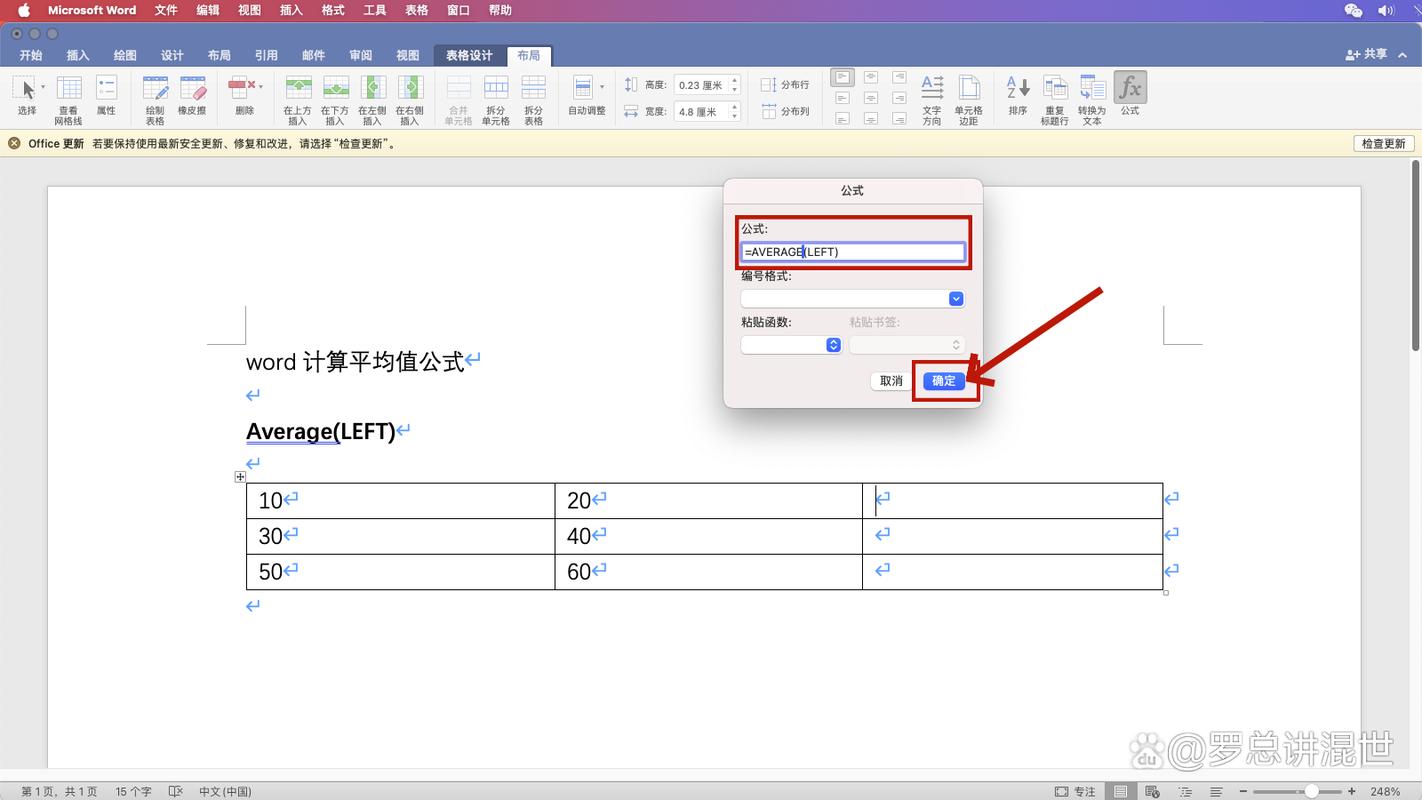Click the 专注 (Focus) mode button
1422x800 pixels.
tap(1075, 791)
